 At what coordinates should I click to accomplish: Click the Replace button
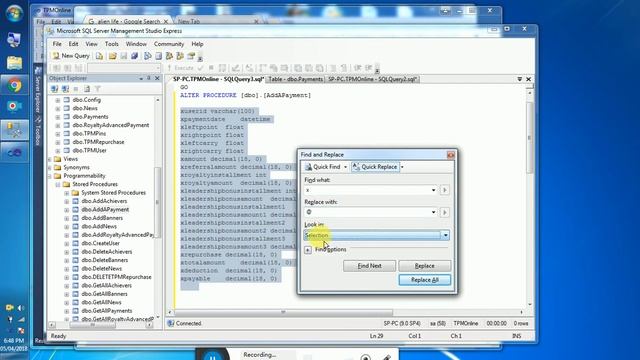pos(424,266)
